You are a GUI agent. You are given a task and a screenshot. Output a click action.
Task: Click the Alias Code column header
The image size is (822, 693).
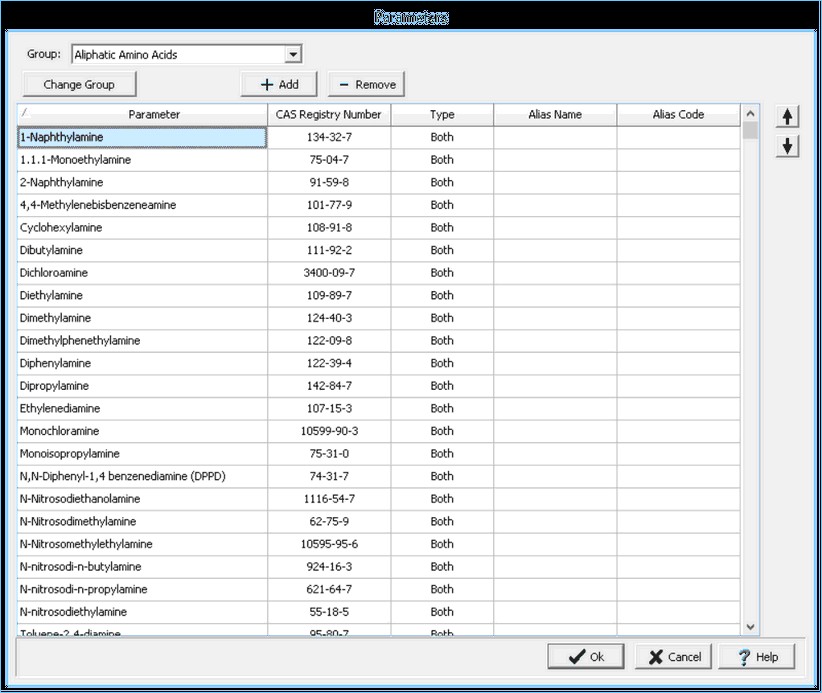coord(678,115)
